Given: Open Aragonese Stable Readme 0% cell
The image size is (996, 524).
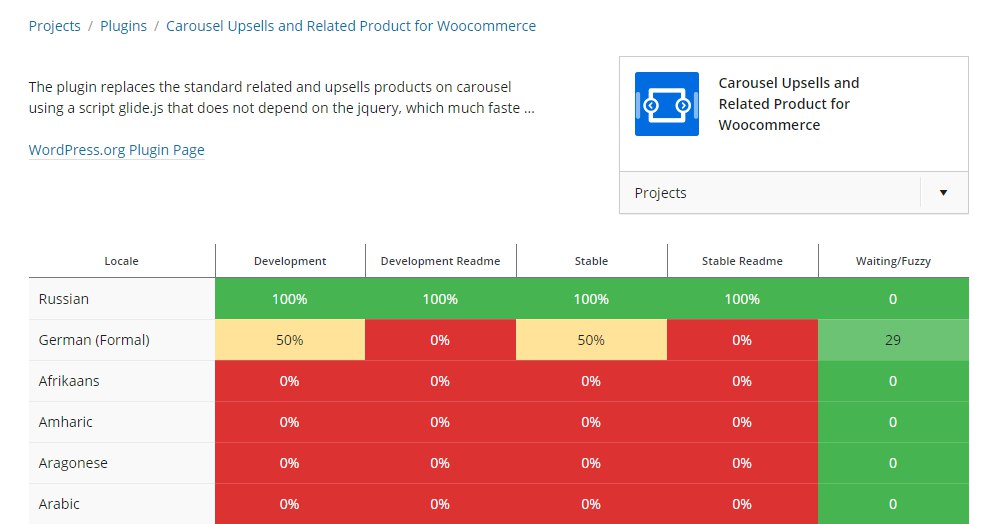Looking at the screenshot, I should (742, 463).
